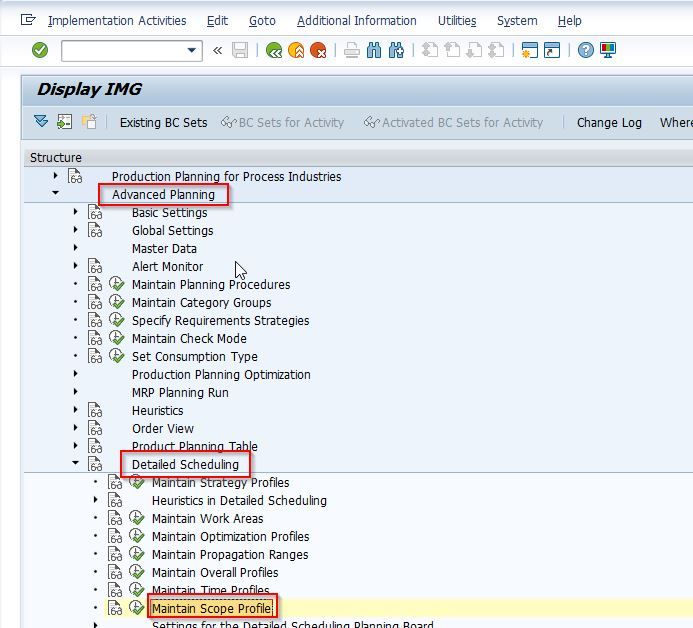Select the Maintain Strategy Profiles entry
Viewport: 693px width, 628px height.
[221, 482]
